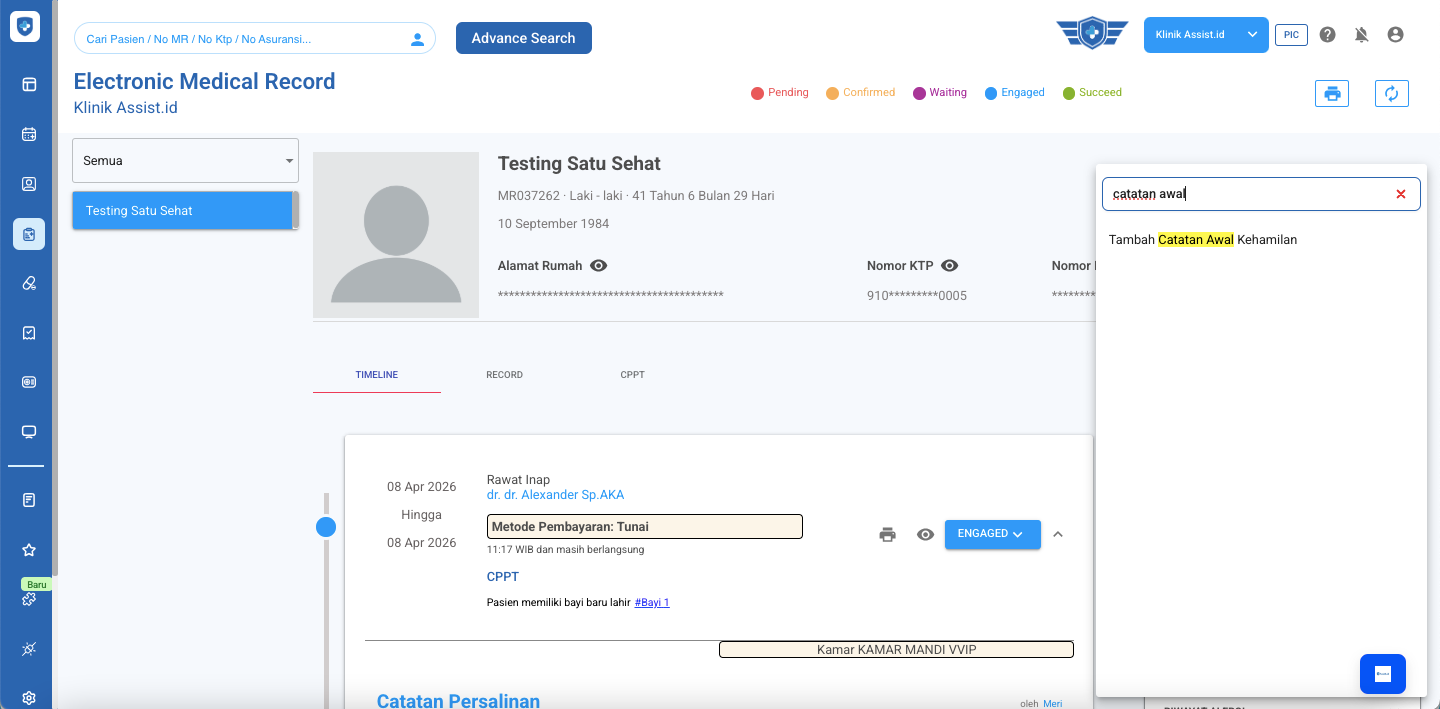Collapse the visit card chevron
This screenshot has height=709, width=1440.
pyautogui.click(x=1058, y=534)
